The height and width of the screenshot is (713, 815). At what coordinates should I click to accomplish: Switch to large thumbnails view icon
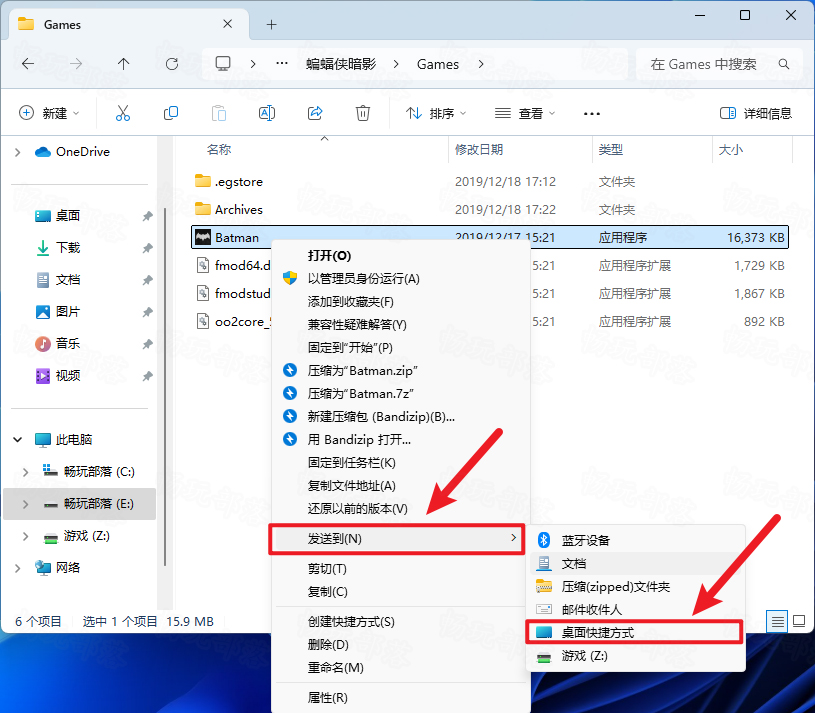click(799, 621)
